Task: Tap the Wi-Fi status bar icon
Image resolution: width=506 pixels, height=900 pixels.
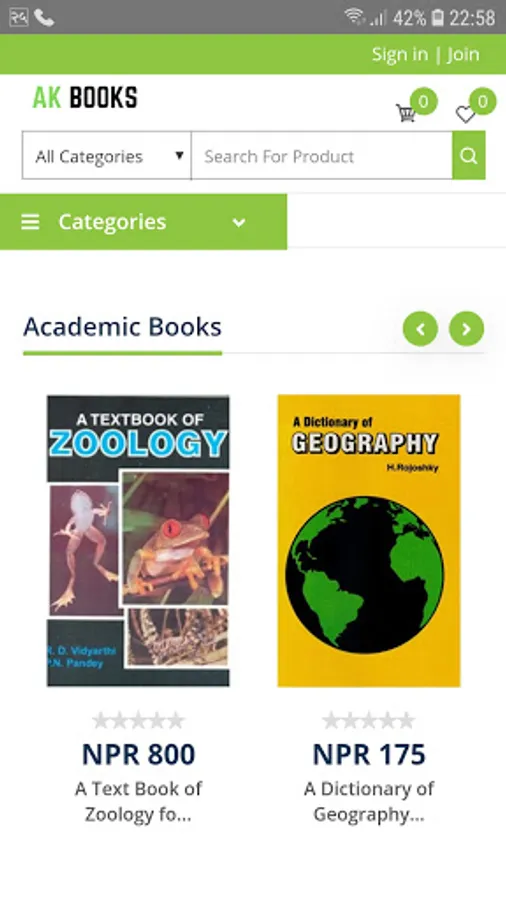Action: point(355,17)
